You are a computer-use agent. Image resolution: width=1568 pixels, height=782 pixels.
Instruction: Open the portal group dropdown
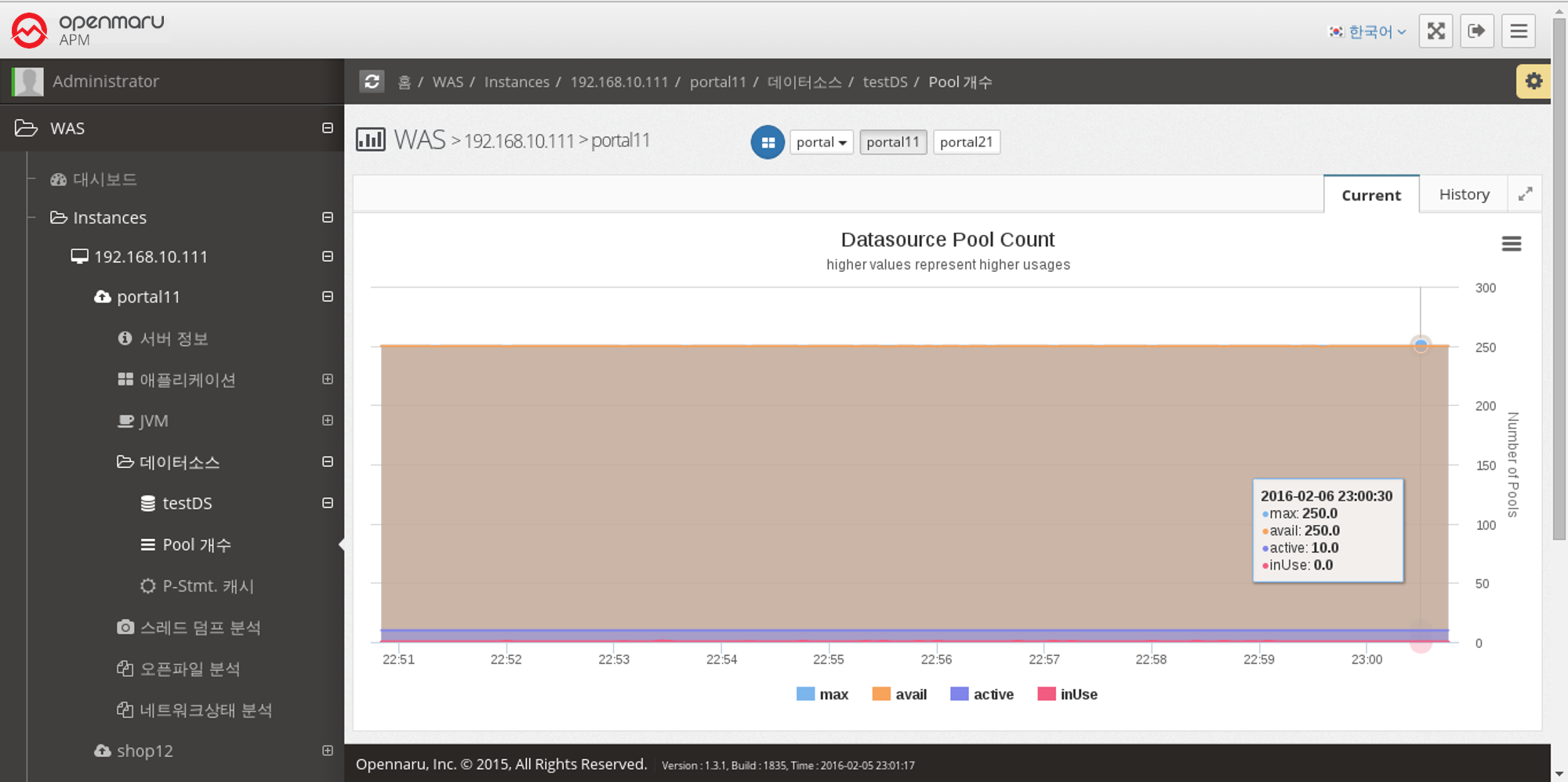(x=821, y=143)
